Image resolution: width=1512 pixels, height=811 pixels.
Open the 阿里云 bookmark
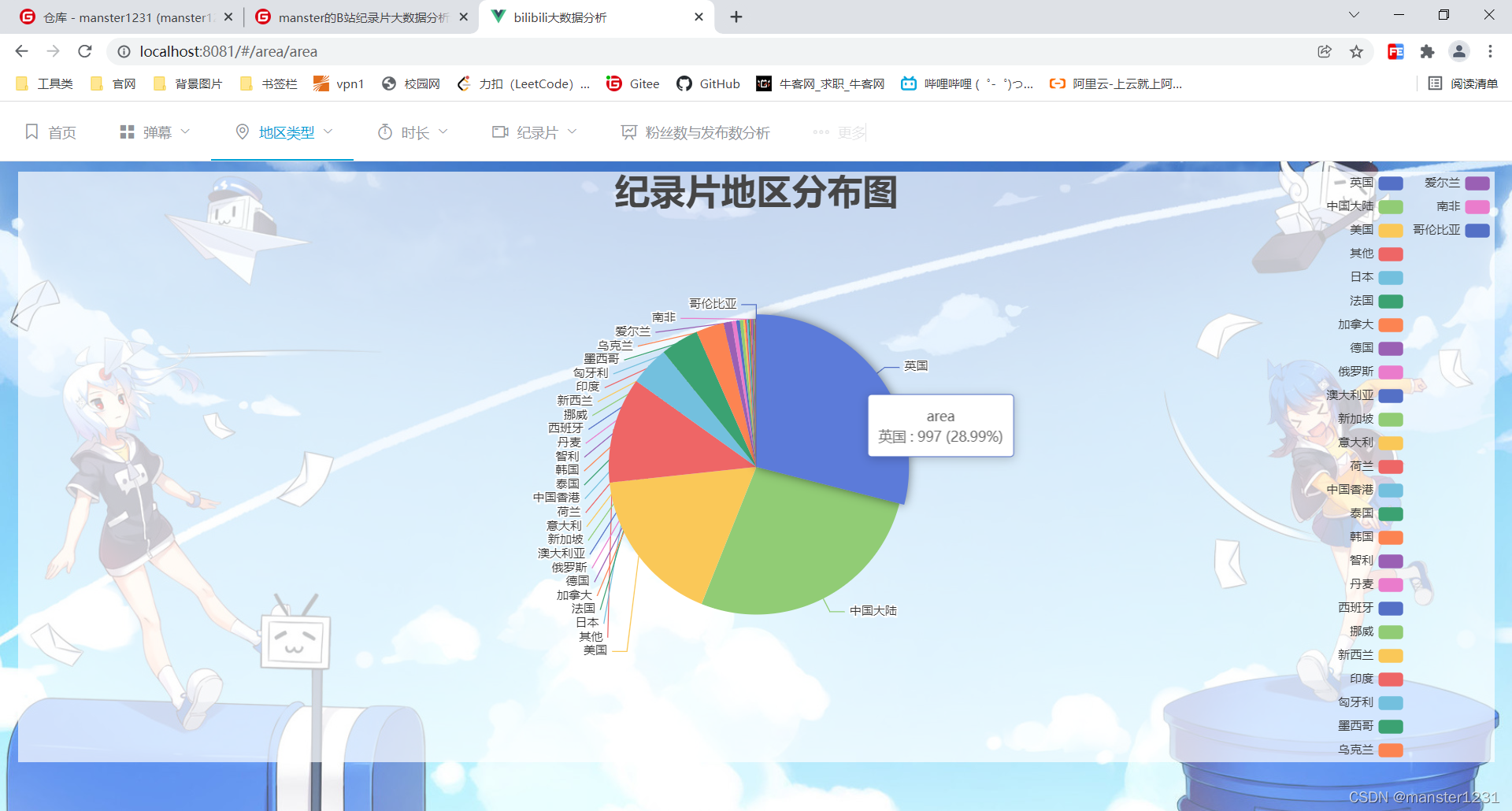pyautogui.click(x=1116, y=83)
